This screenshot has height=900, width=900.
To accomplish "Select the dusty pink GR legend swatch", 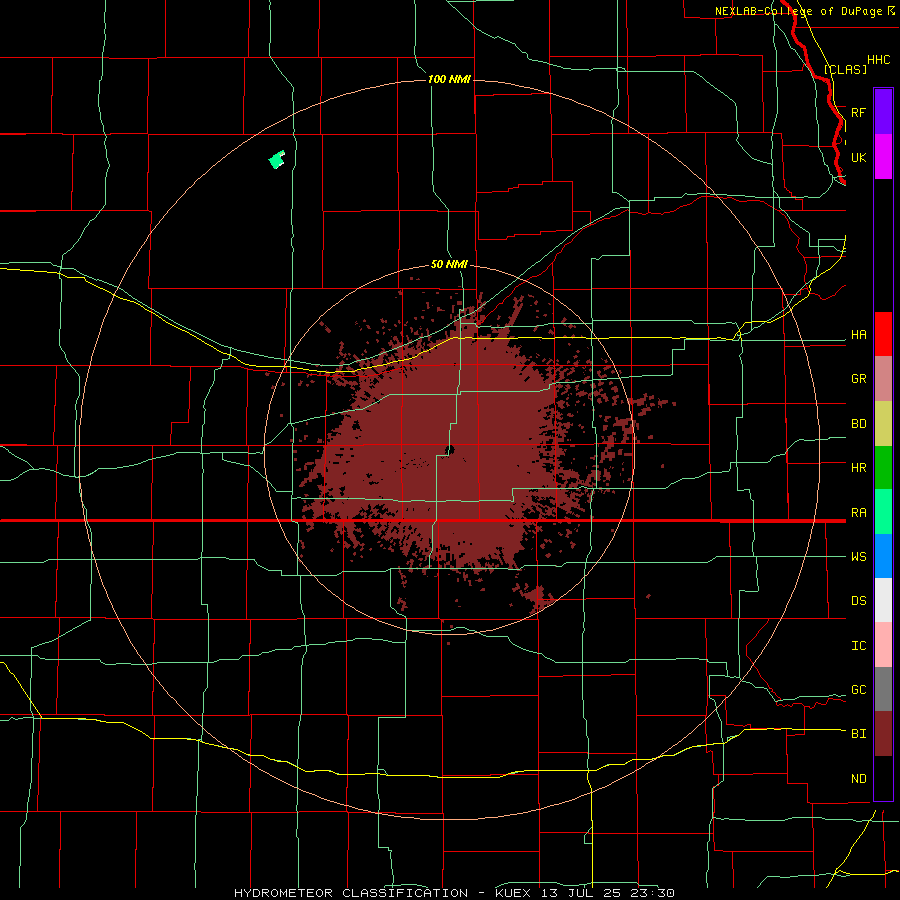I will (x=883, y=379).
